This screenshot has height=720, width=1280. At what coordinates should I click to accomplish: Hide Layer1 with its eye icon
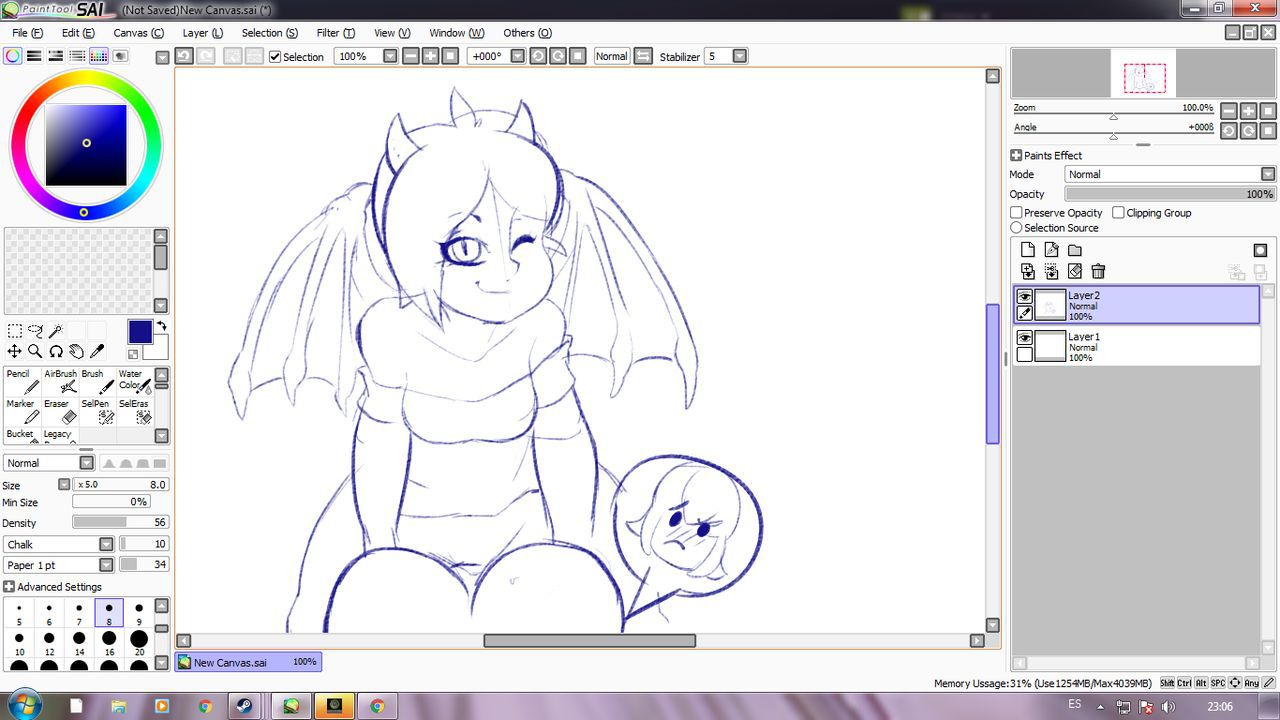(x=1025, y=338)
